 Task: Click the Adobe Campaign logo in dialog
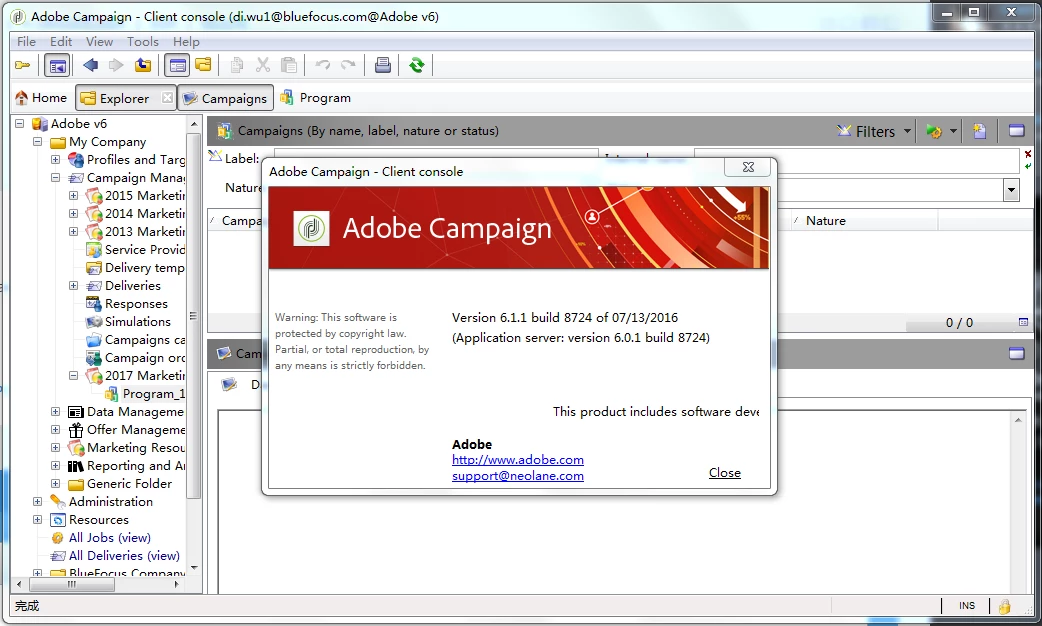click(311, 229)
